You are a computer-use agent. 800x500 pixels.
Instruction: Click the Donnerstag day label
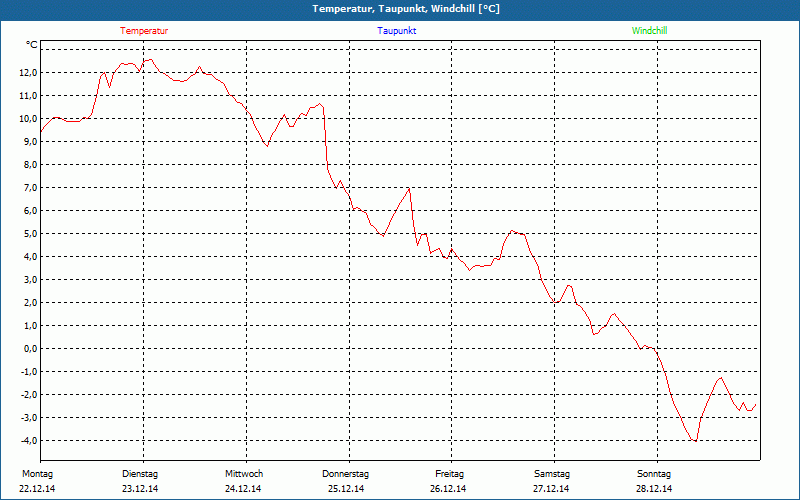[345, 474]
